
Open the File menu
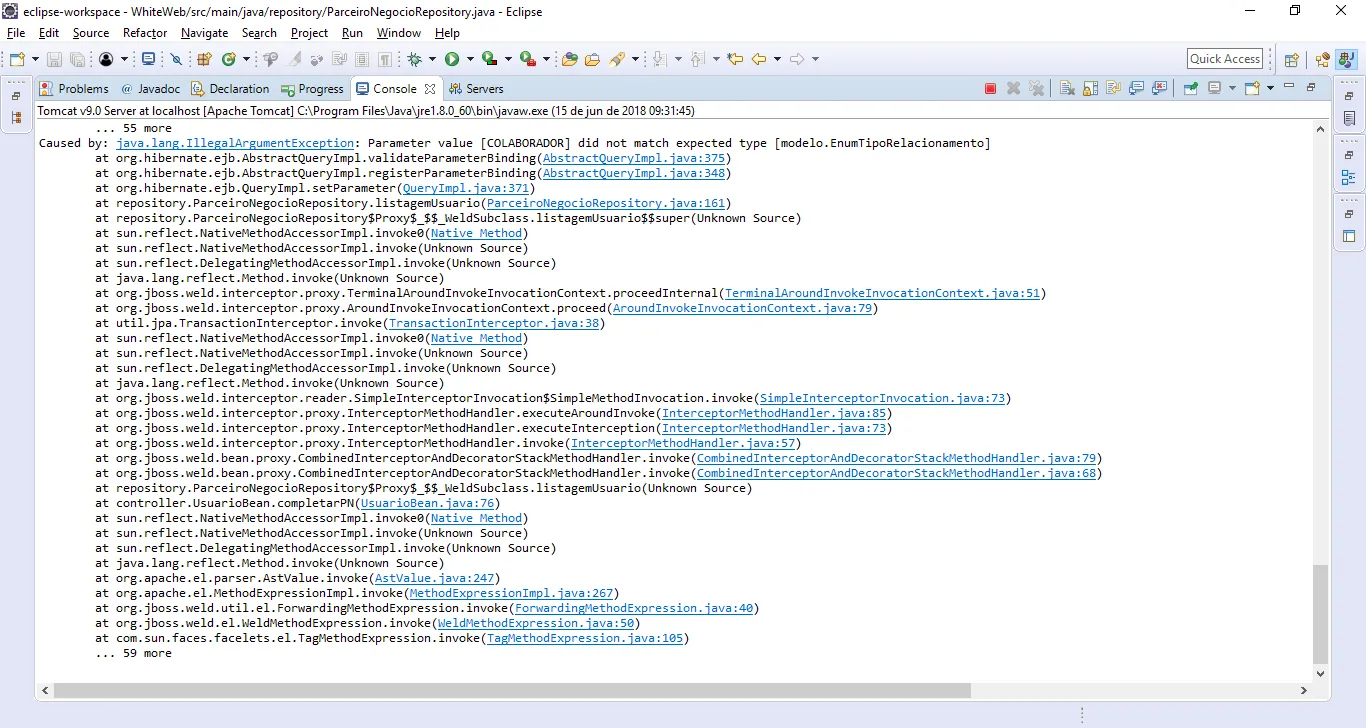point(16,33)
